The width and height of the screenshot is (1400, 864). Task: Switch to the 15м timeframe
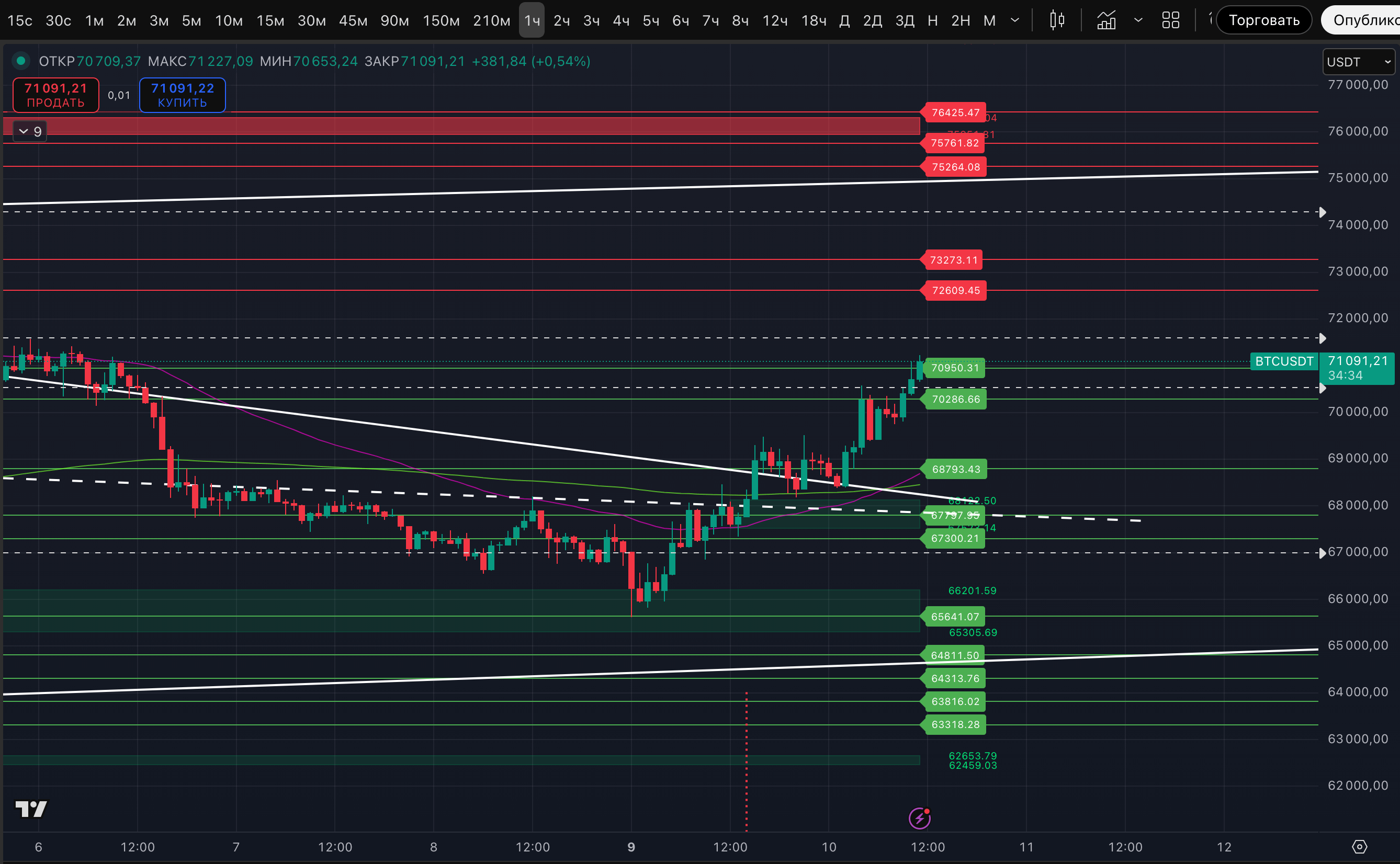pyautogui.click(x=270, y=20)
